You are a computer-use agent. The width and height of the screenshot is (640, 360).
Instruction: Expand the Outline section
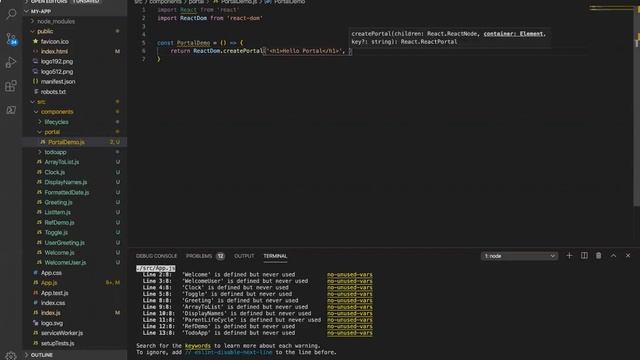tap(42, 355)
